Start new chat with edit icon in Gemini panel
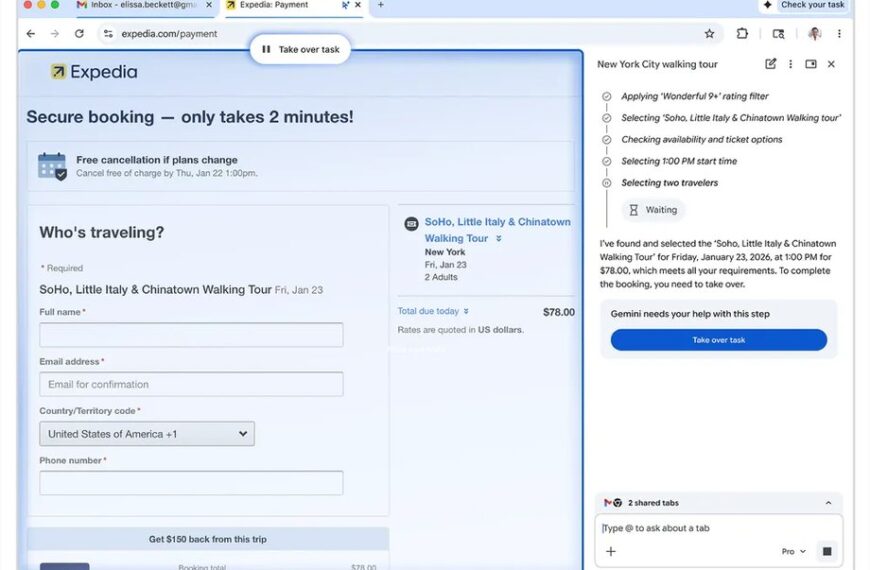This screenshot has height=570, width=870. tap(771, 64)
